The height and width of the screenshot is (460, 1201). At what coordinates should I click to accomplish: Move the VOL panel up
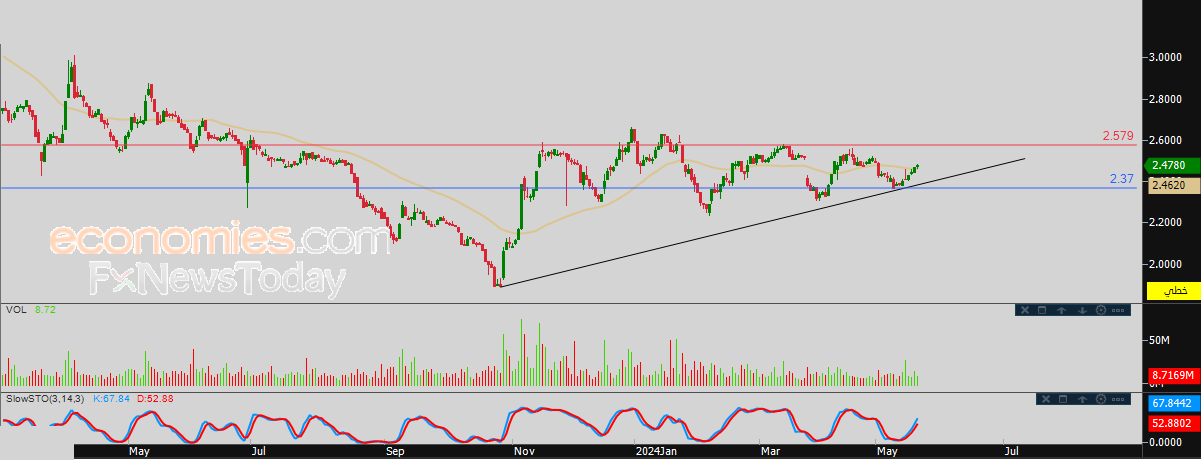[1061, 310]
